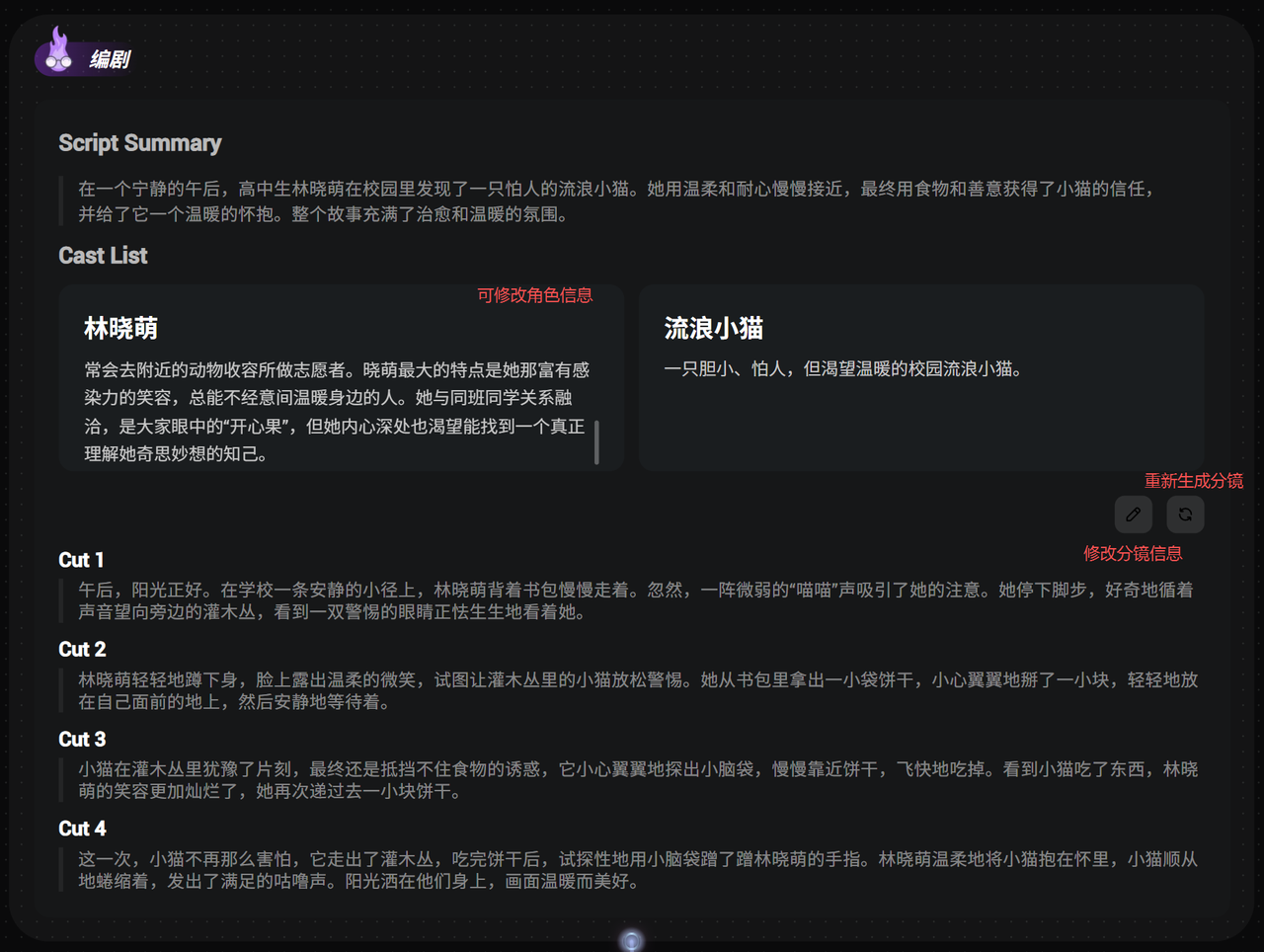Click the pencil edit storyboard icon

tap(1133, 515)
